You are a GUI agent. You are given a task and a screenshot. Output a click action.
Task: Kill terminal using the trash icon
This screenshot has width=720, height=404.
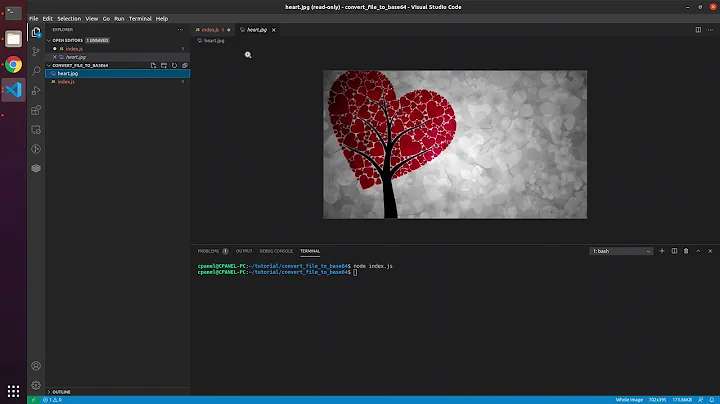click(686, 251)
